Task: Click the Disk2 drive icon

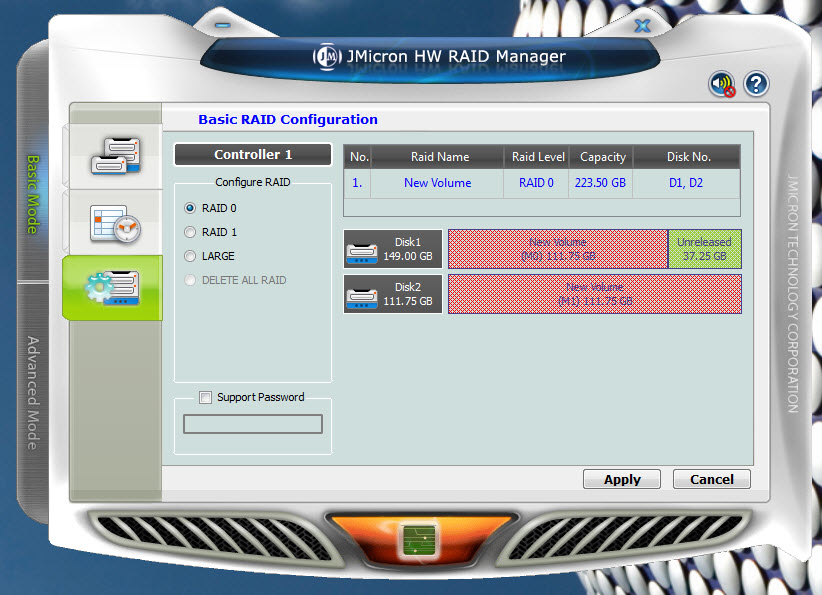Action: tap(362, 298)
